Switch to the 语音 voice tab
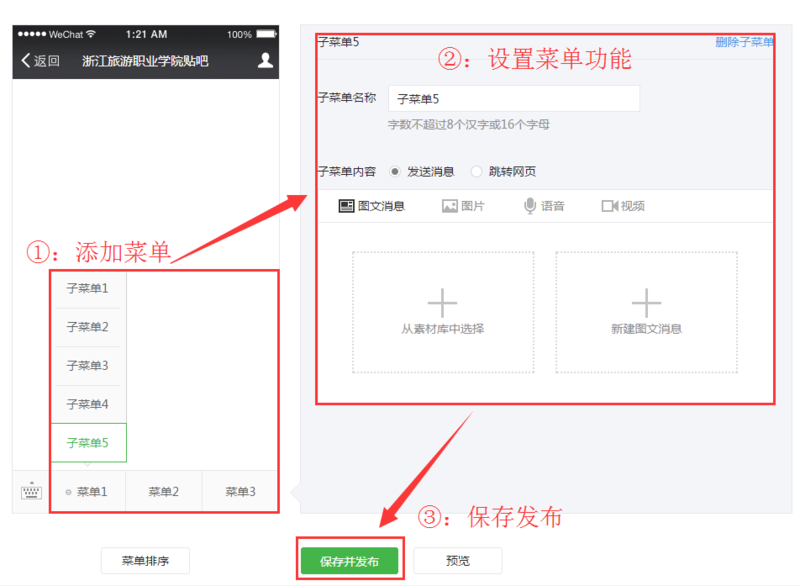800x586 pixels. (x=544, y=206)
